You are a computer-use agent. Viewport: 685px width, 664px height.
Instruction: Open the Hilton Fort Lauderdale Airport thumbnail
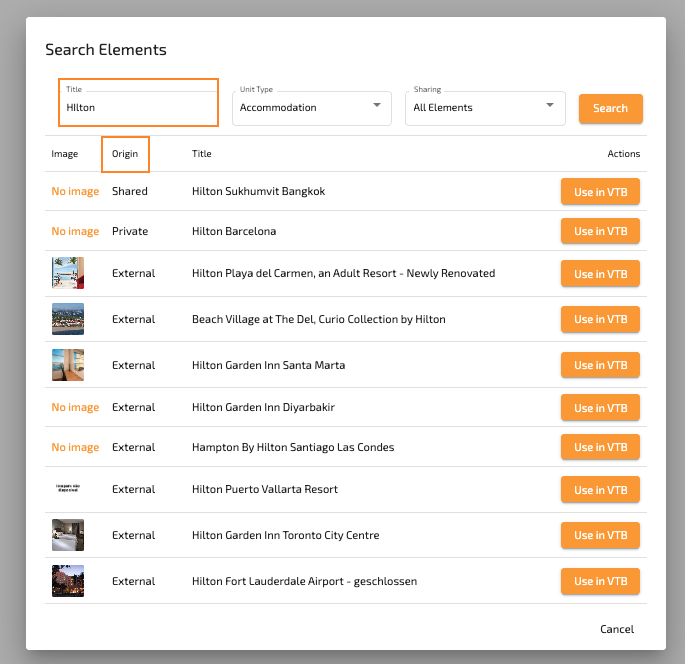click(68, 581)
